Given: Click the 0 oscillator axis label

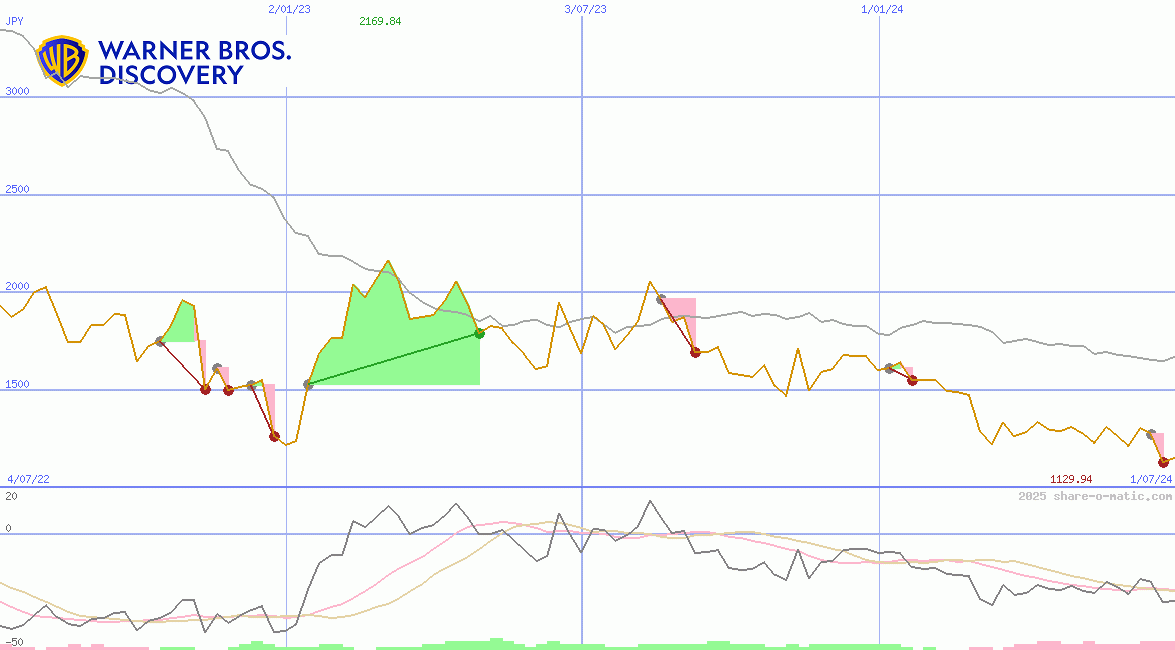Looking at the screenshot, I should point(8,528).
